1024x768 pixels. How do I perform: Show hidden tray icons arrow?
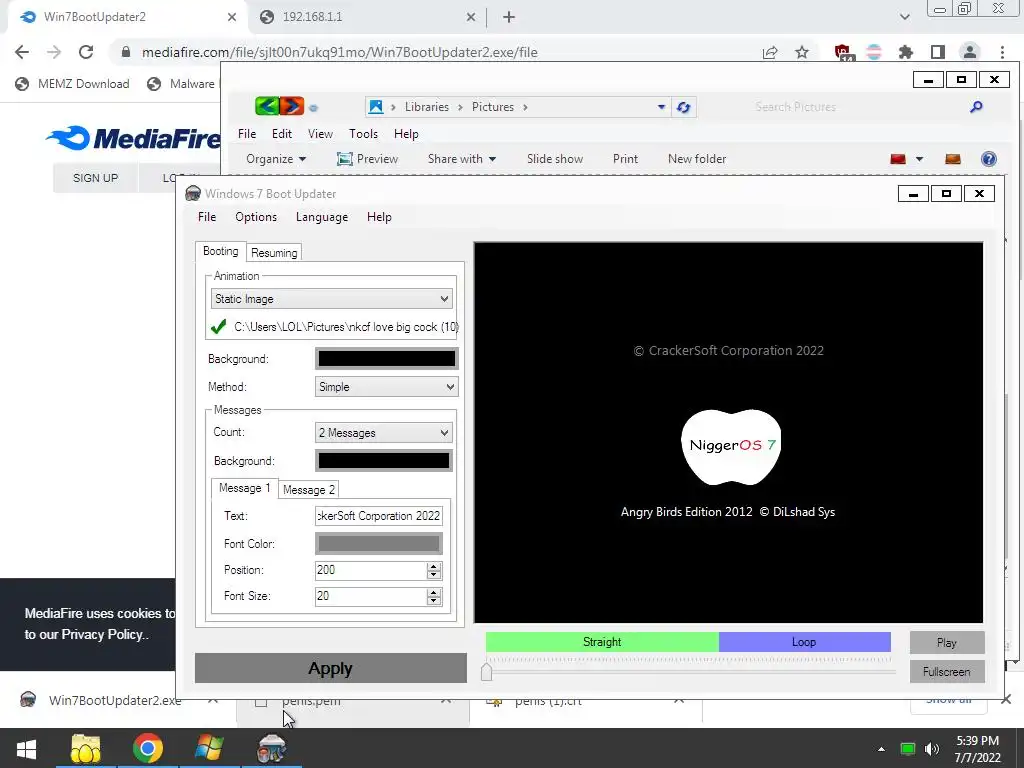pyautogui.click(x=881, y=749)
